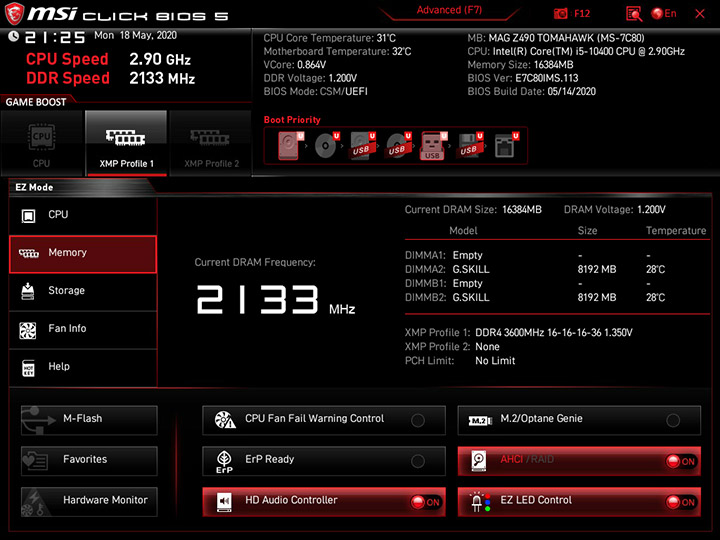The image size is (720, 540).
Task: Click the BIOS Ver E7C80IMS.113 text
Action: click(x=523, y=78)
